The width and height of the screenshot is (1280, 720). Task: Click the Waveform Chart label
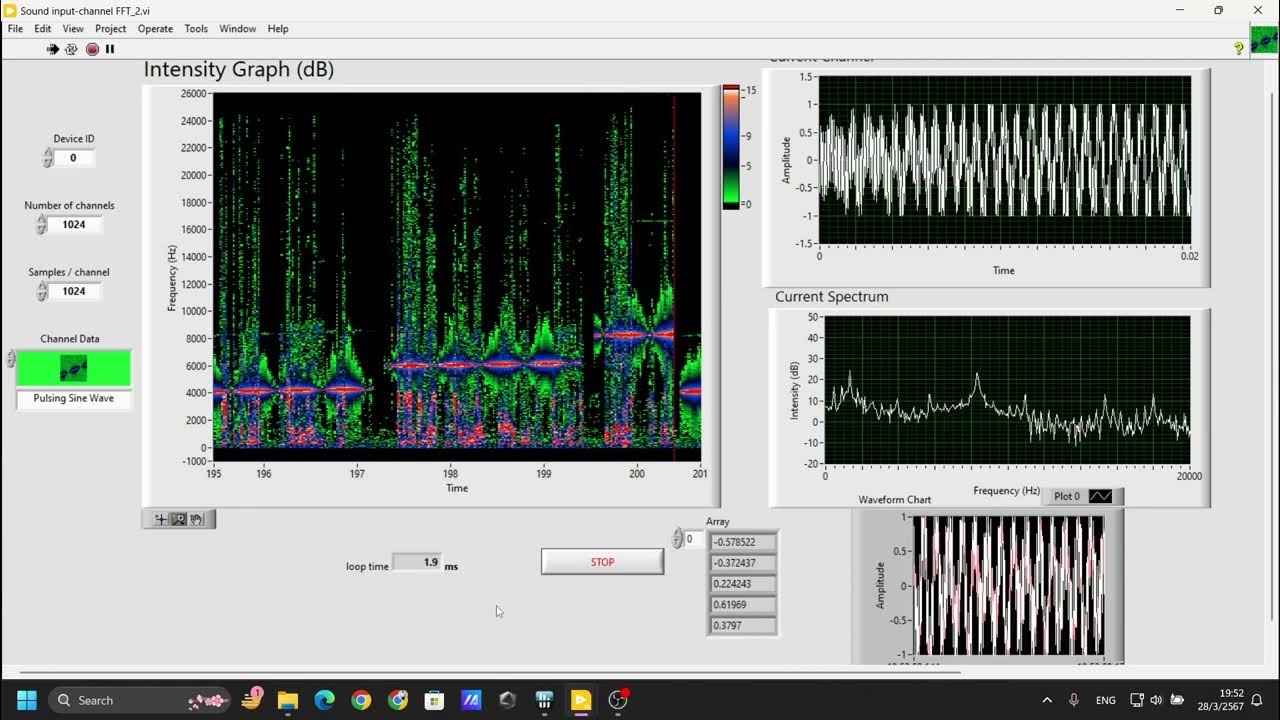(894, 499)
